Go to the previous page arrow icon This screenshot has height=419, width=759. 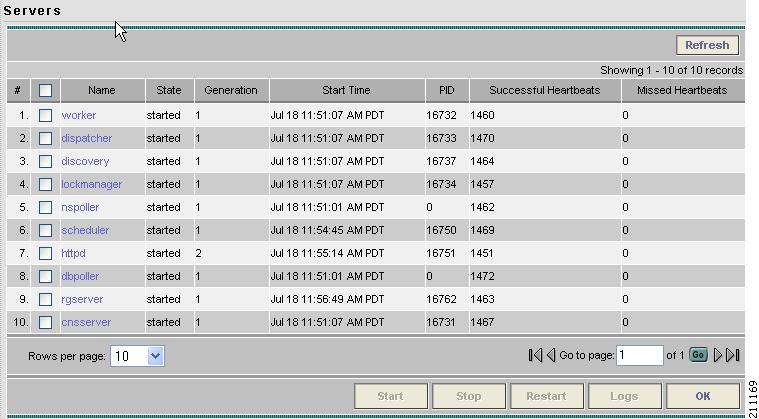pyautogui.click(x=551, y=355)
